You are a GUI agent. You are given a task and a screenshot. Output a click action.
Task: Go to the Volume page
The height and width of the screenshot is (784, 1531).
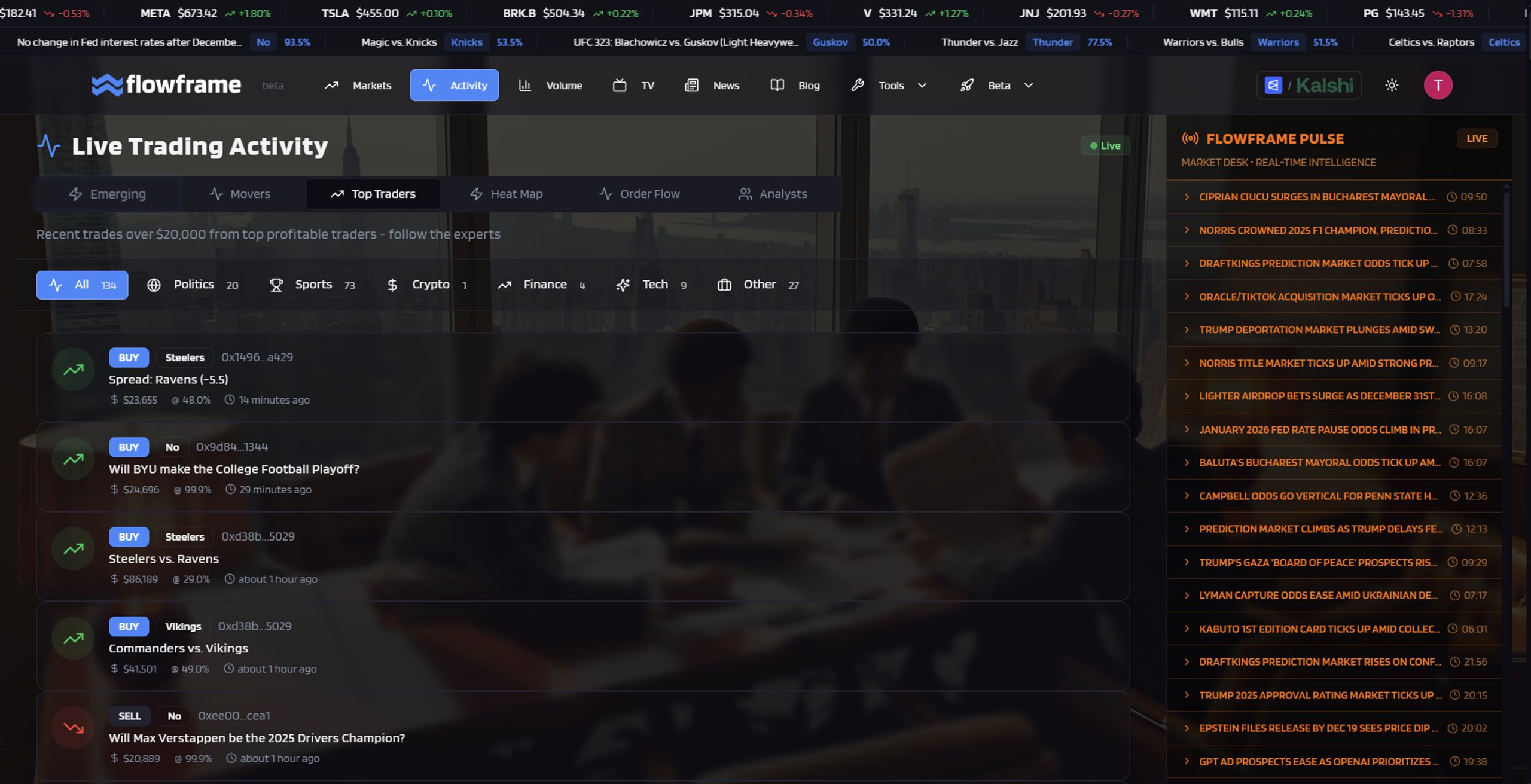pos(550,85)
